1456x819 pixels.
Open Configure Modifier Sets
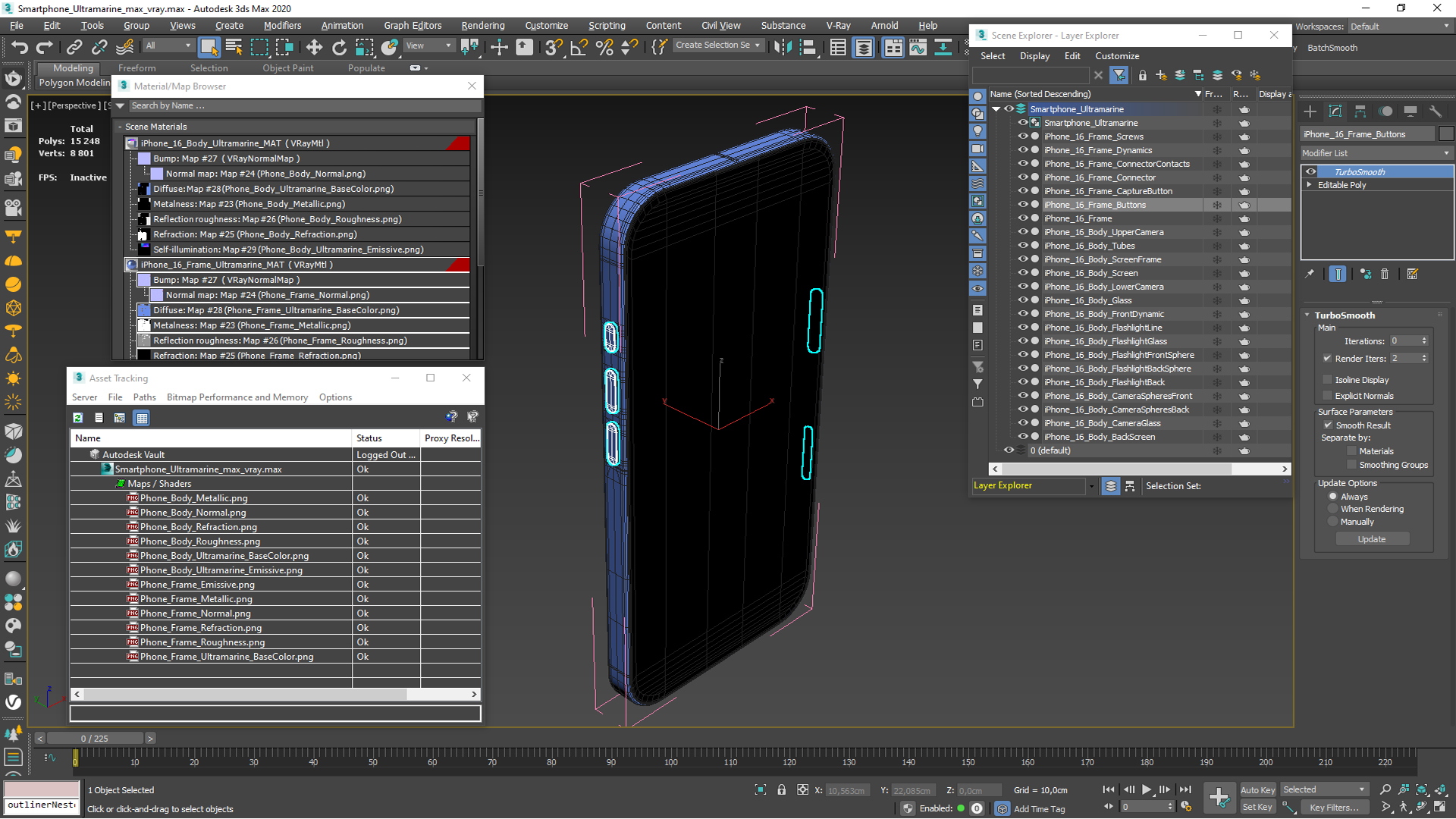1412,274
